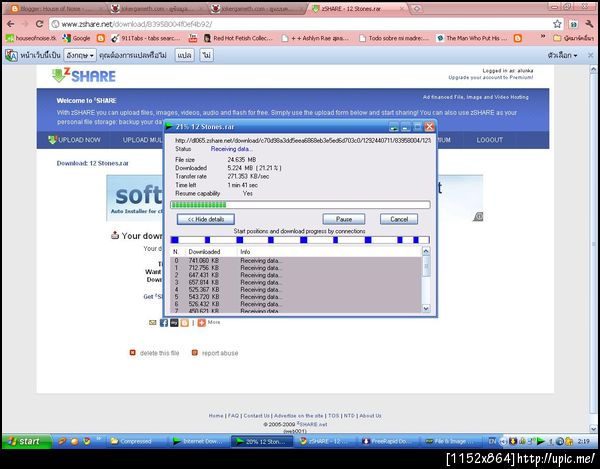Close the translate bar
The width and height of the screenshot is (600, 469).
[x=590, y=55]
